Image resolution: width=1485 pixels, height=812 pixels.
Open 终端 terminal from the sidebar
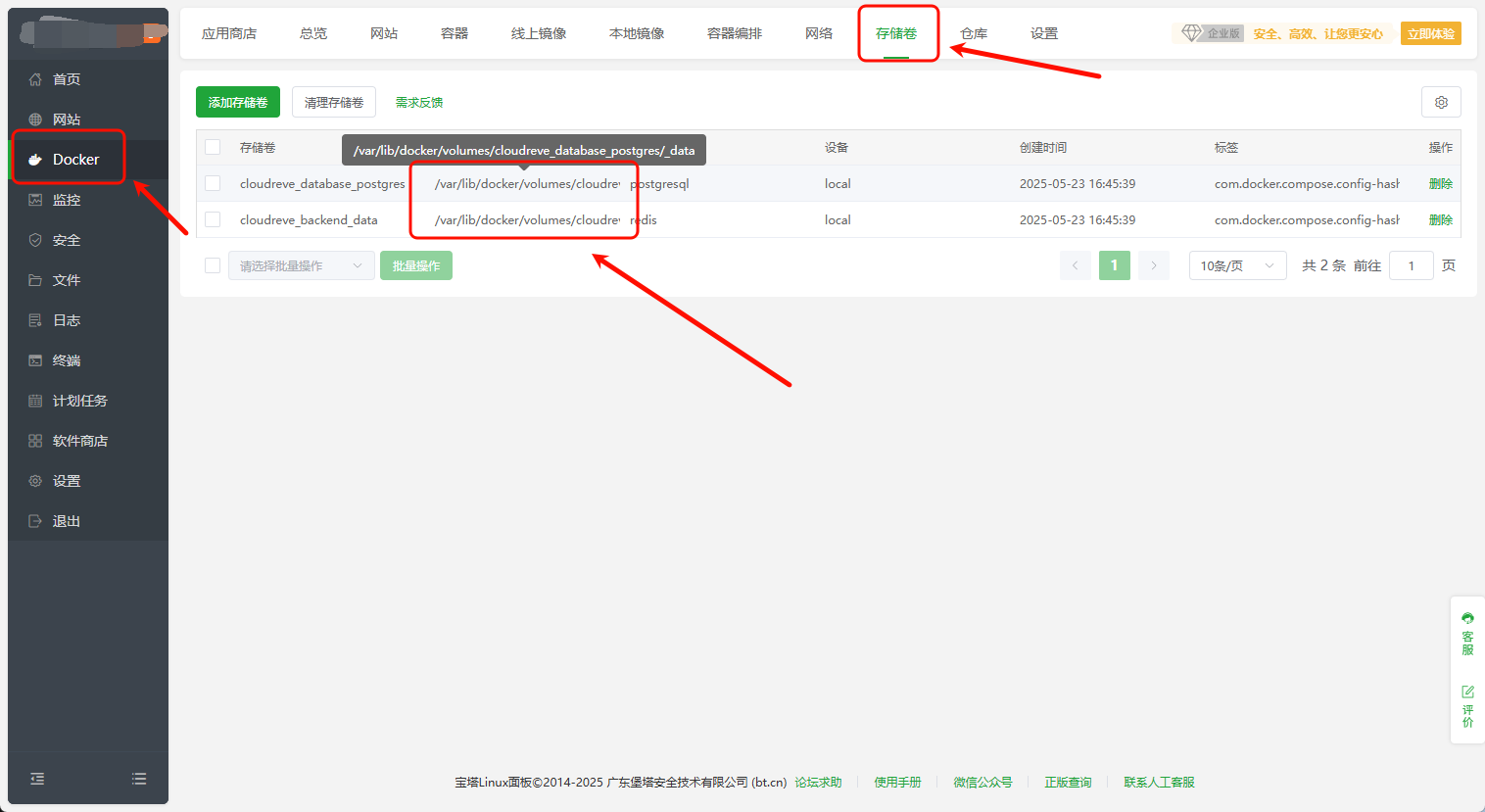[x=67, y=360]
